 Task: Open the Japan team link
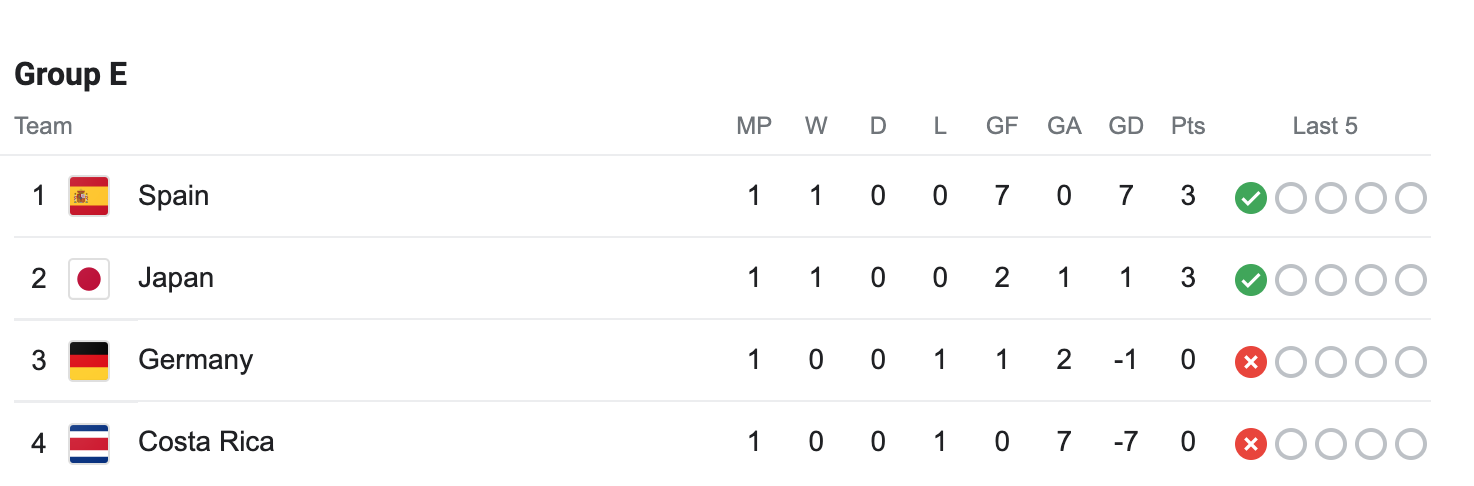click(176, 277)
